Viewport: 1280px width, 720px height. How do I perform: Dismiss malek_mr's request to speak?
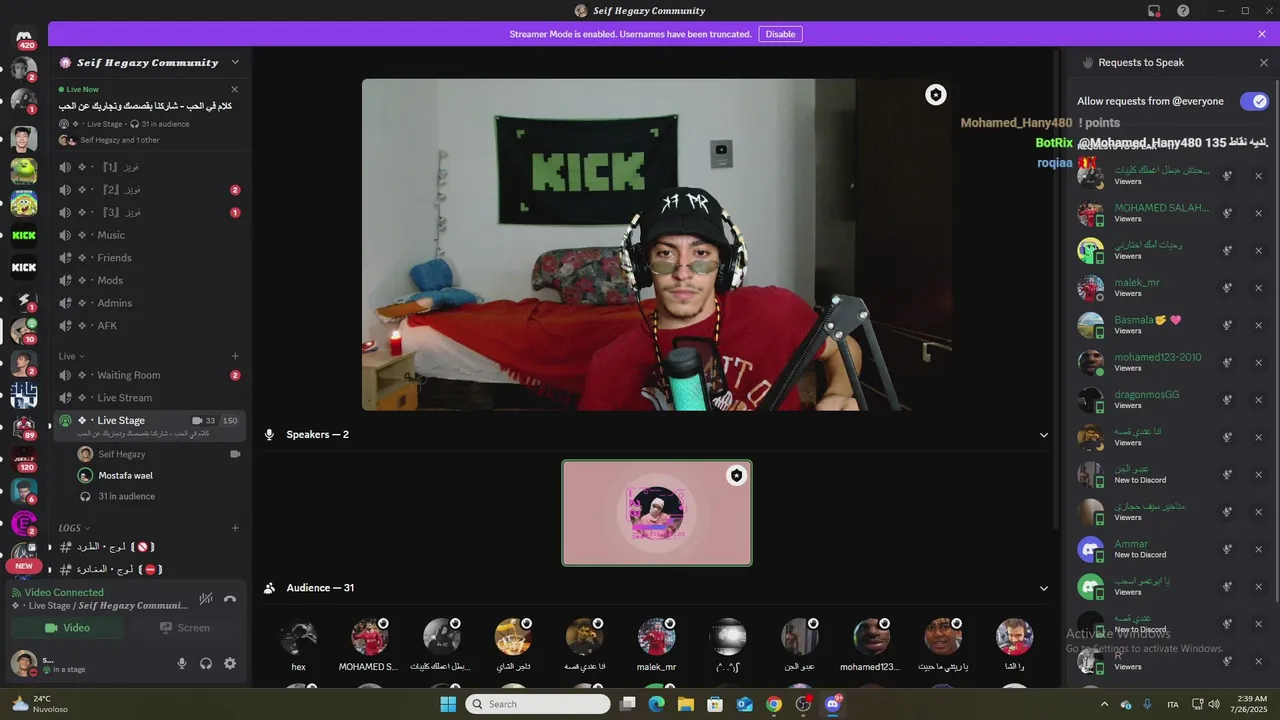[x=1258, y=288]
